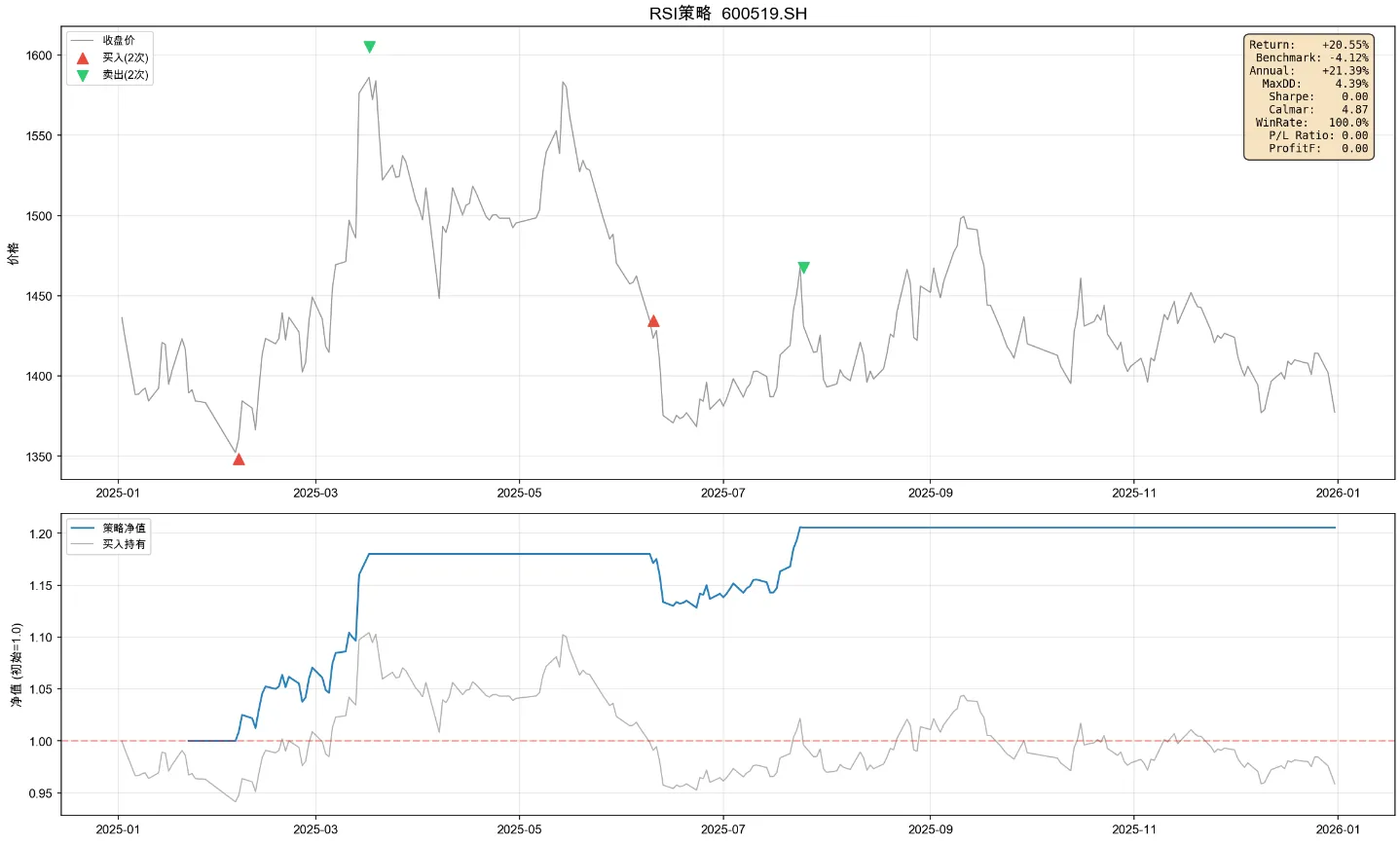
Task: Click the green sell marker in March 2025
Action: (369, 47)
